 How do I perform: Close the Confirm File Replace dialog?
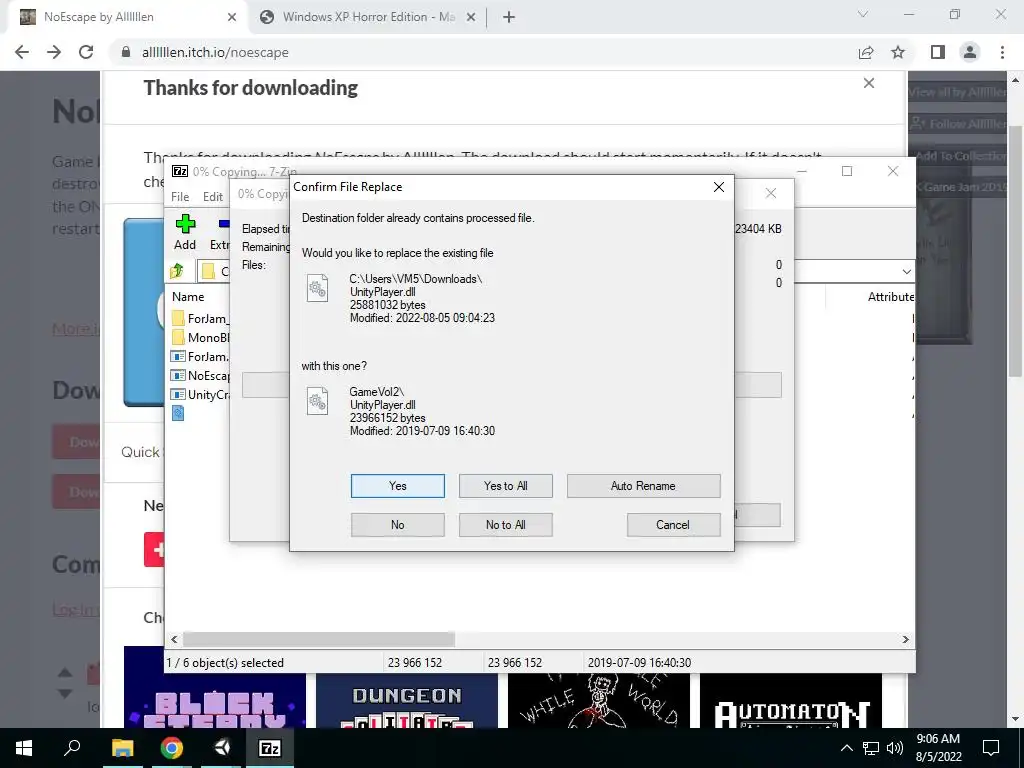click(x=718, y=187)
